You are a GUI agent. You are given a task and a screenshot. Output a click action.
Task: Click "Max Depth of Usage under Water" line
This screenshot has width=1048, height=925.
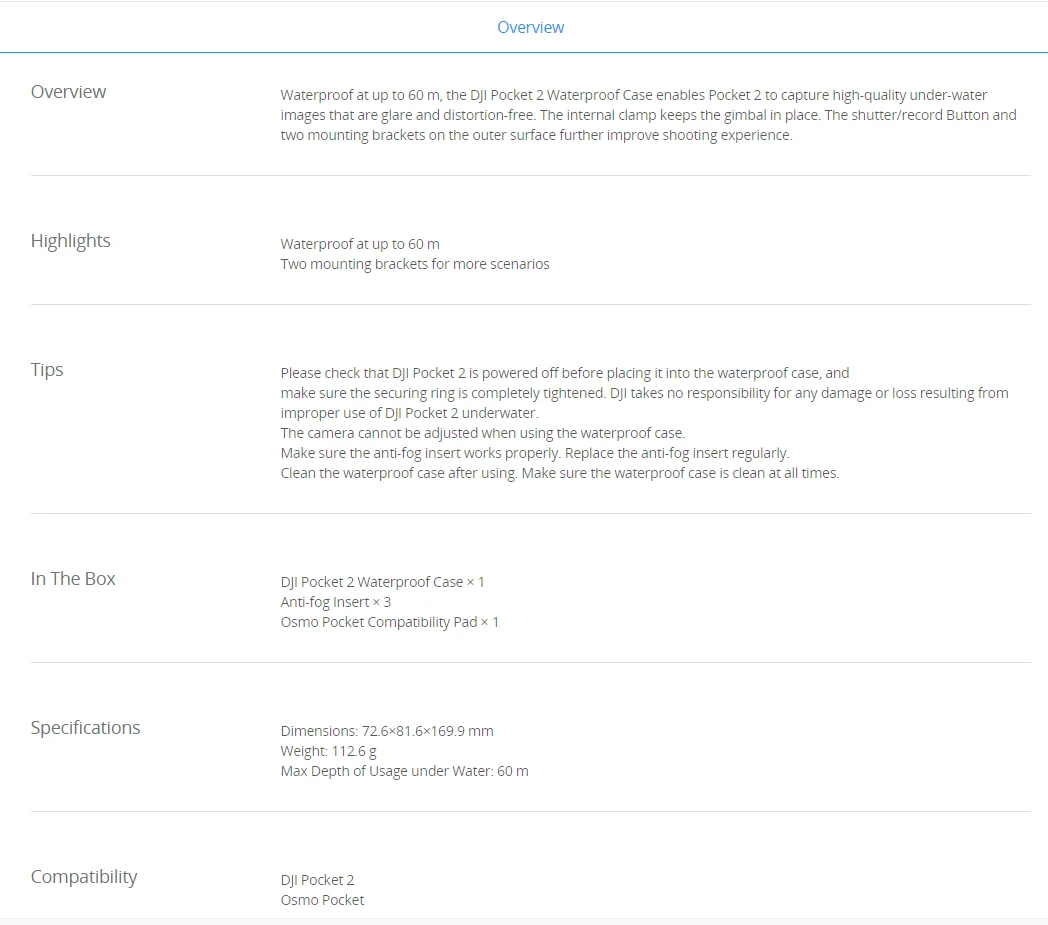[x=404, y=771]
